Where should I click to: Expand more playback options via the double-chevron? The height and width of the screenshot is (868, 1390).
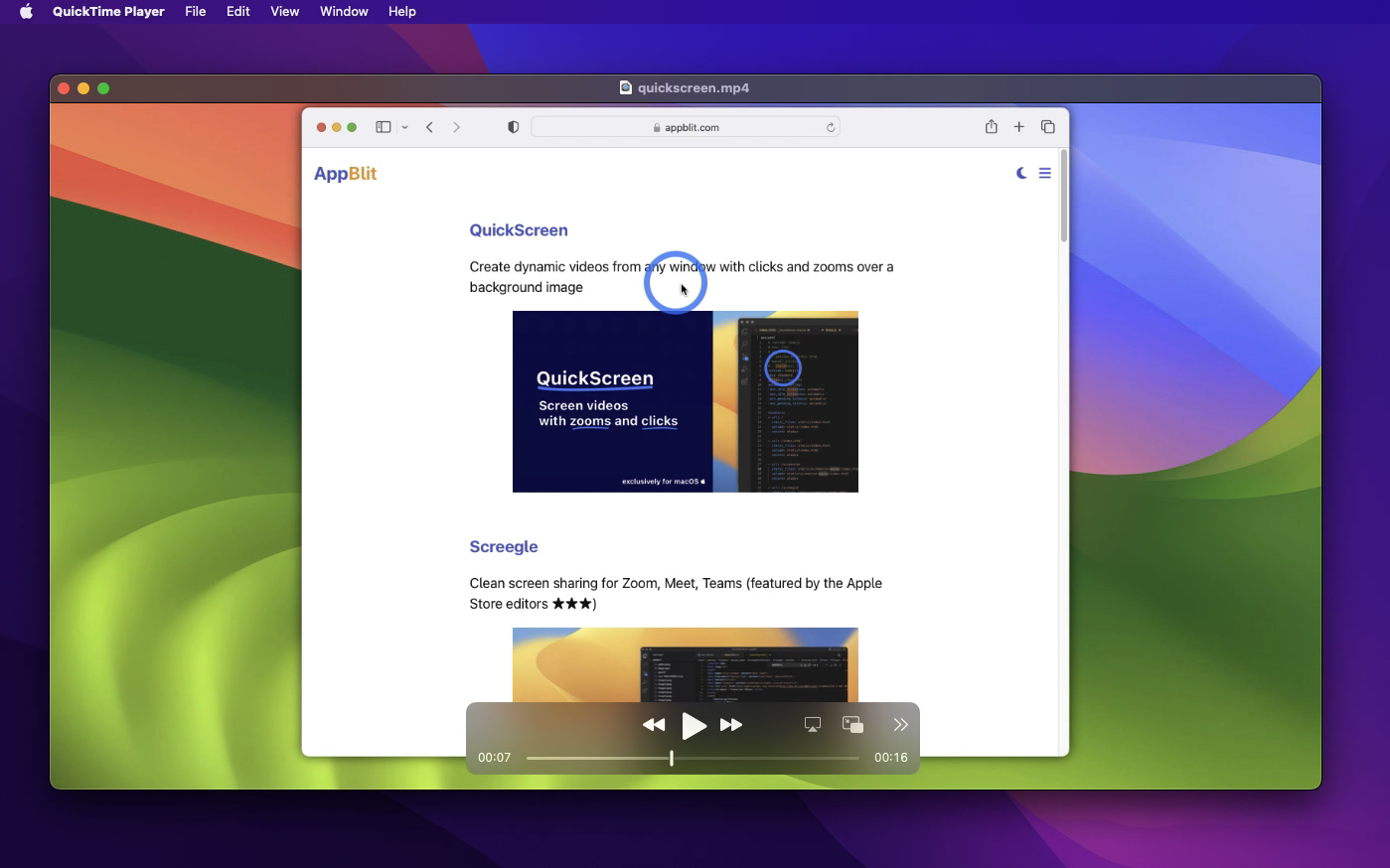tap(900, 724)
